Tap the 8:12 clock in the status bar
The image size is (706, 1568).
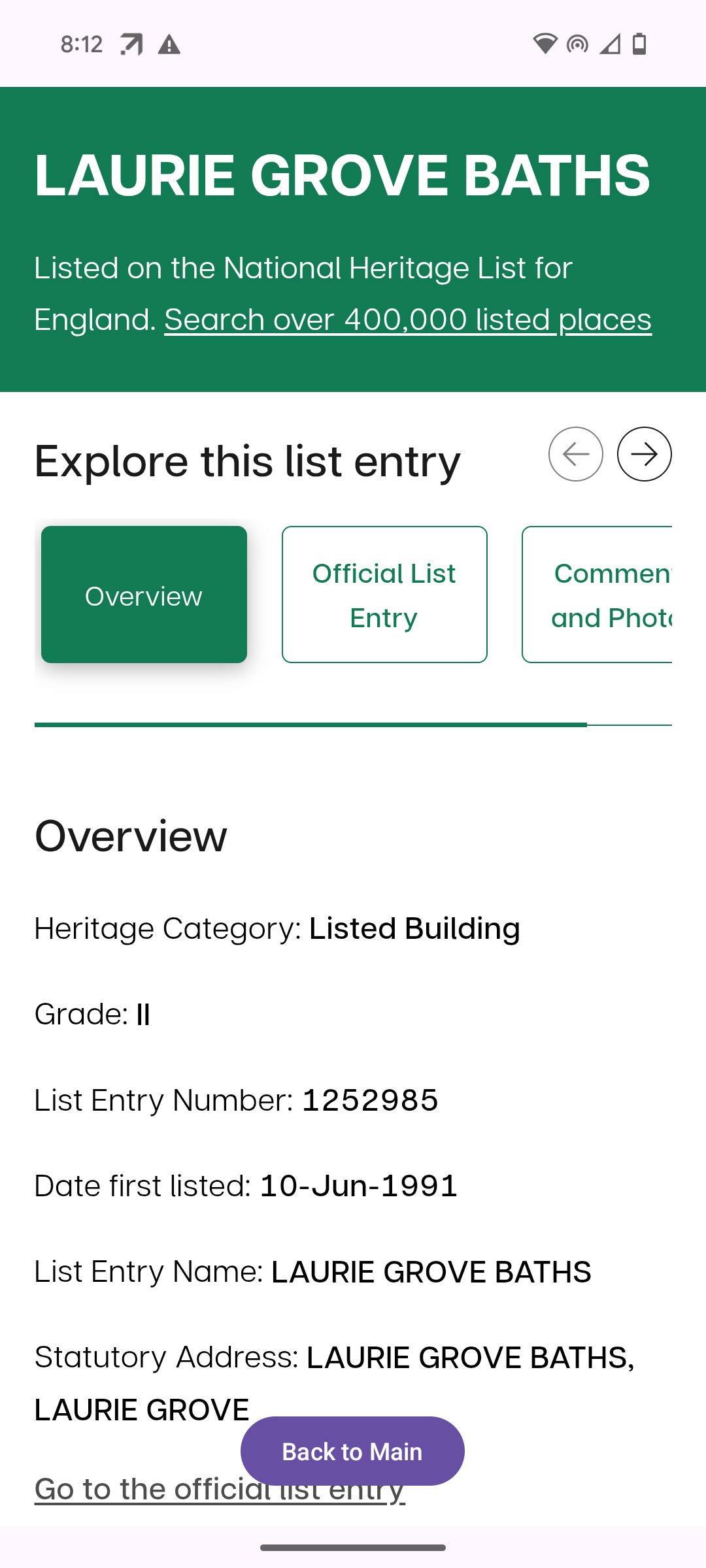pos(82,44)
